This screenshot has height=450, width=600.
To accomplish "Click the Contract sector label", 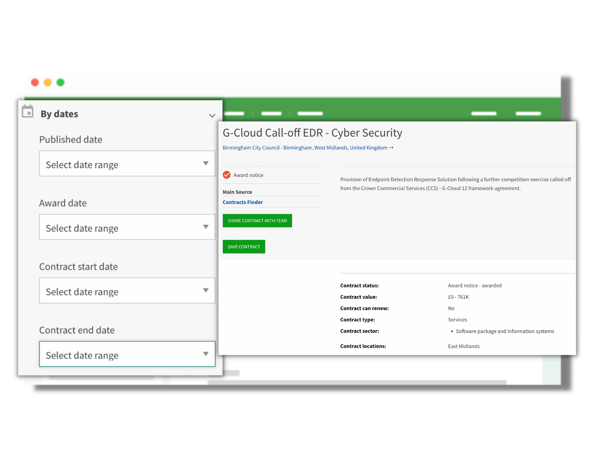I will [x=359, y=331].
